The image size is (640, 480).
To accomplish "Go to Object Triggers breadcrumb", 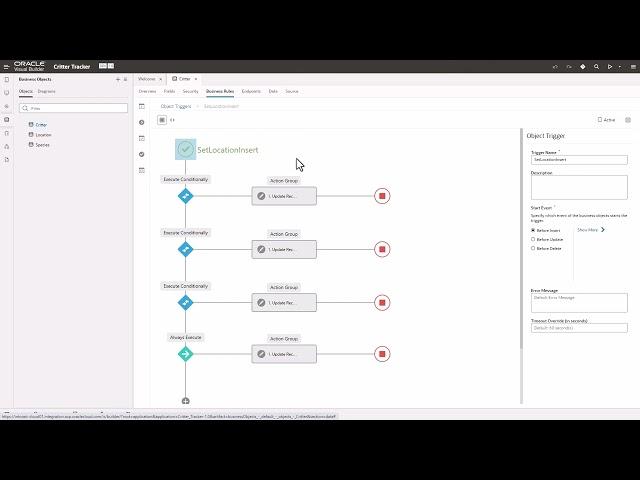I will (176, 106).
